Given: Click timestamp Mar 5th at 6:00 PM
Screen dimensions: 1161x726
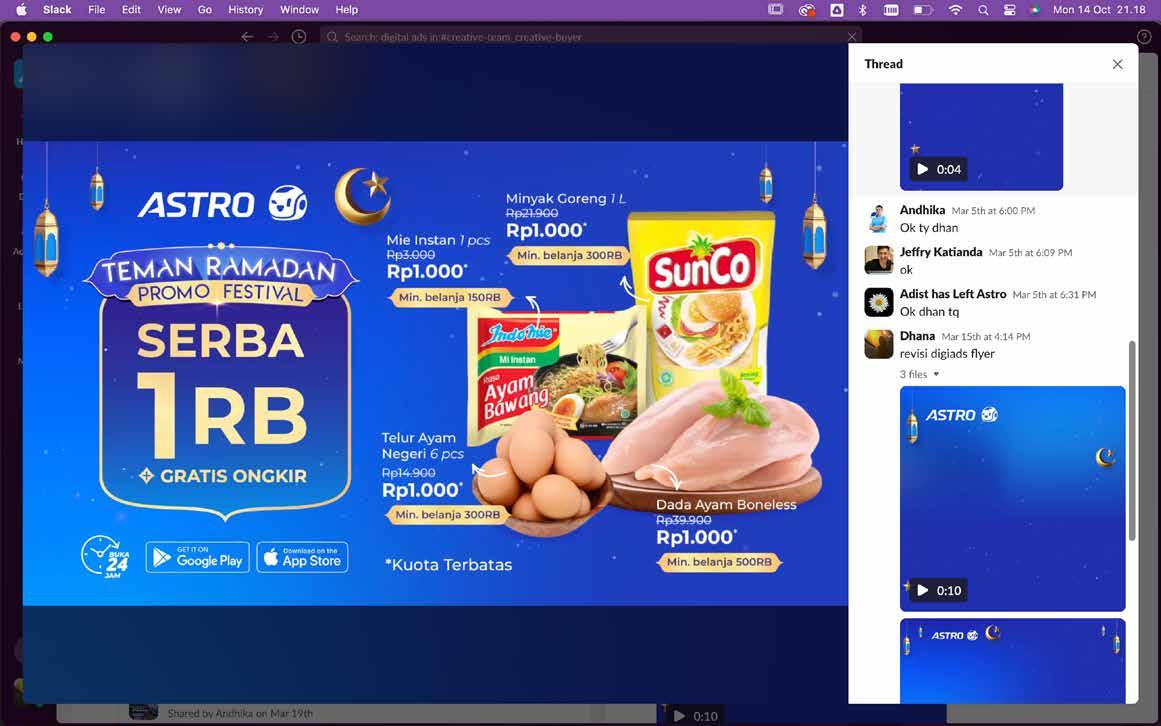Looking at the screenshot, I should coord(993,211).
